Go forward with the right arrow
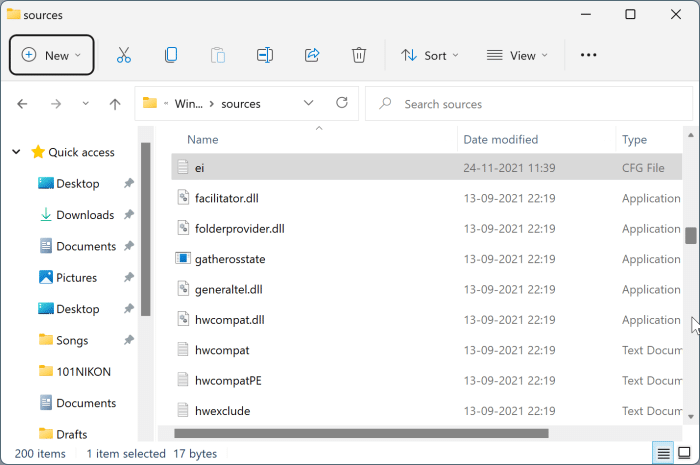The height and width of the screenshot is (465, 700). pyautogui.click(x=56, y=104)
